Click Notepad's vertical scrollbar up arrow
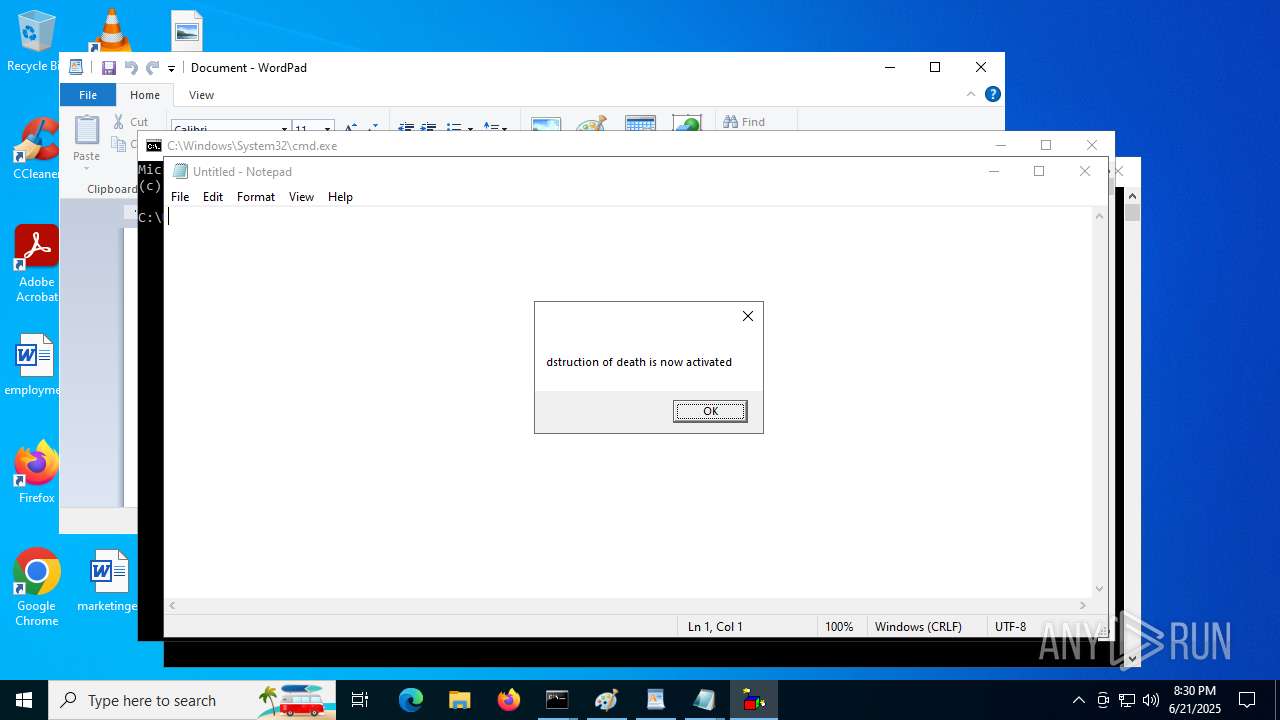Screen dimensions: 1280x720 (x=1100, y=216)
